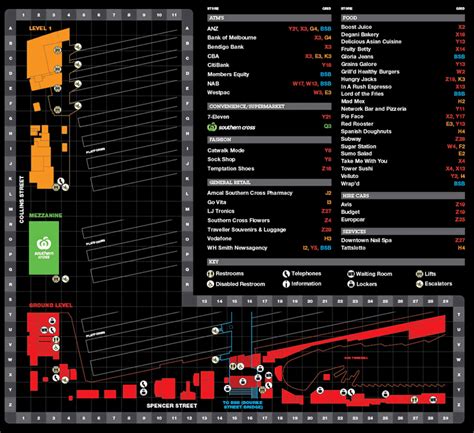
Task: Select the Members Equity entry
Action: pos(269,74)
